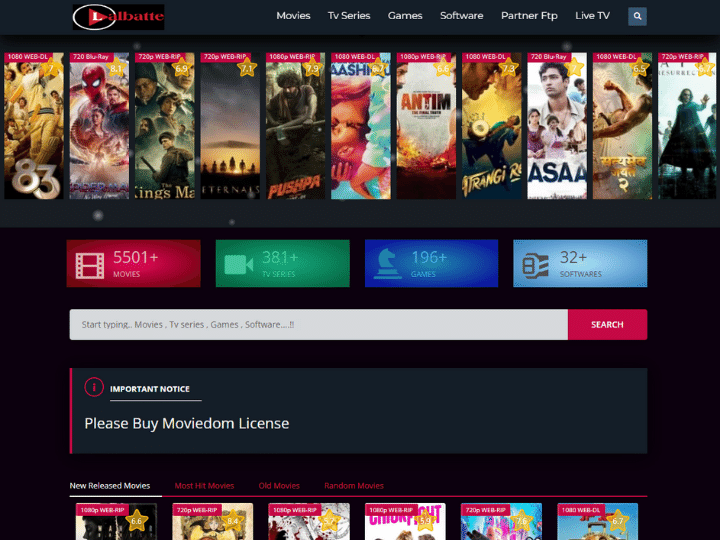
Task: Click the softwares stack icon
Action: pos(536,264)
